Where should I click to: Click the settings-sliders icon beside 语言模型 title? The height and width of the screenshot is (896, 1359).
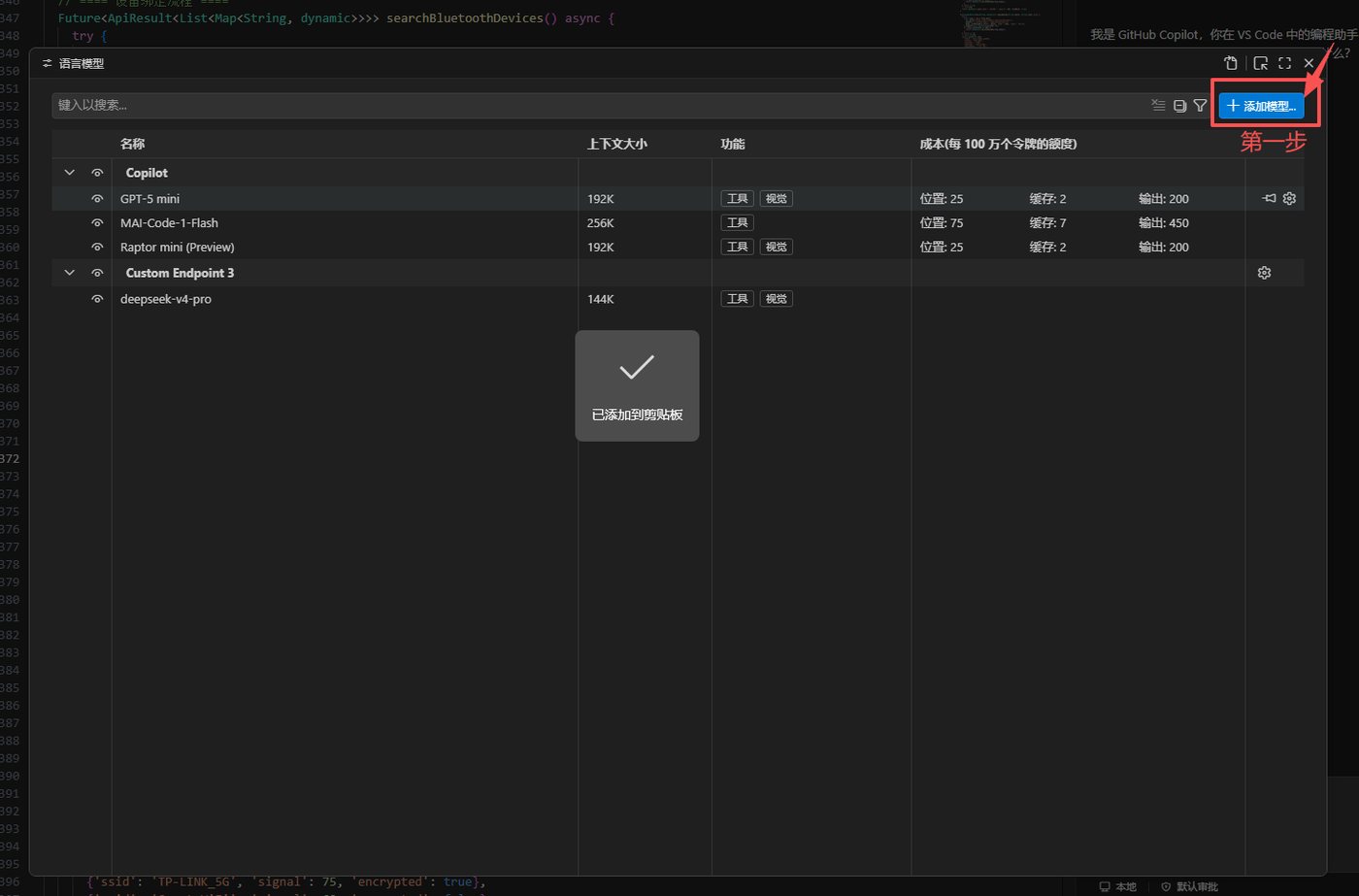click(x=47, y=63)
